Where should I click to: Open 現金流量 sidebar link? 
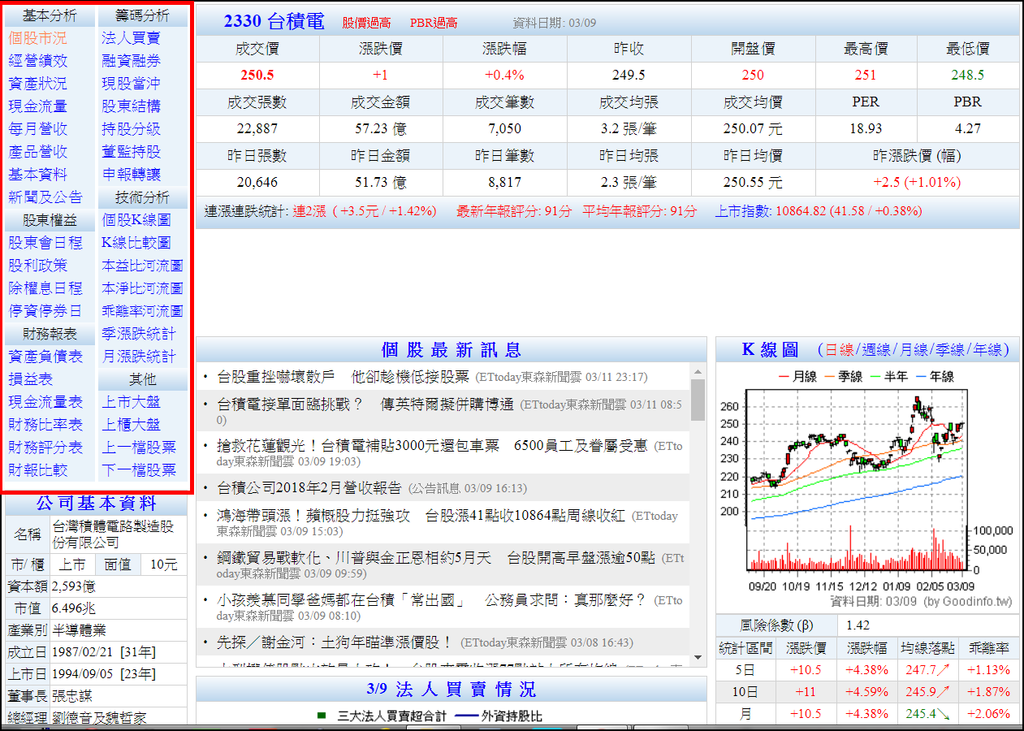coord(37,106)
